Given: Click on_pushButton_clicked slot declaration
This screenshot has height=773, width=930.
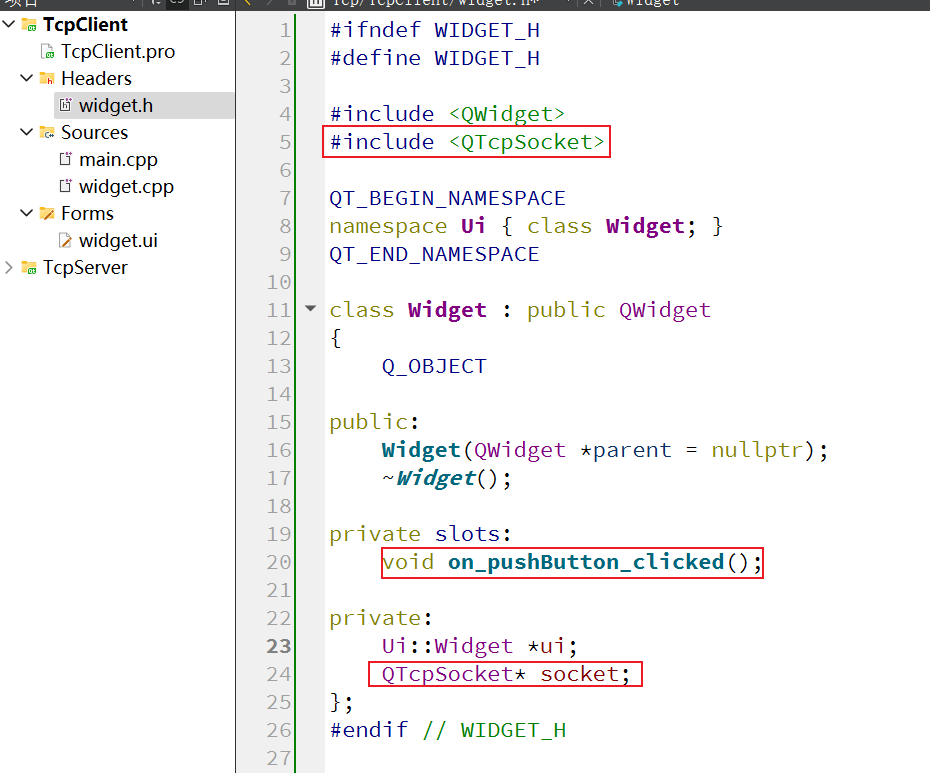Looking at the screenshot, I should pyautogui.click(x=572, y=562).
